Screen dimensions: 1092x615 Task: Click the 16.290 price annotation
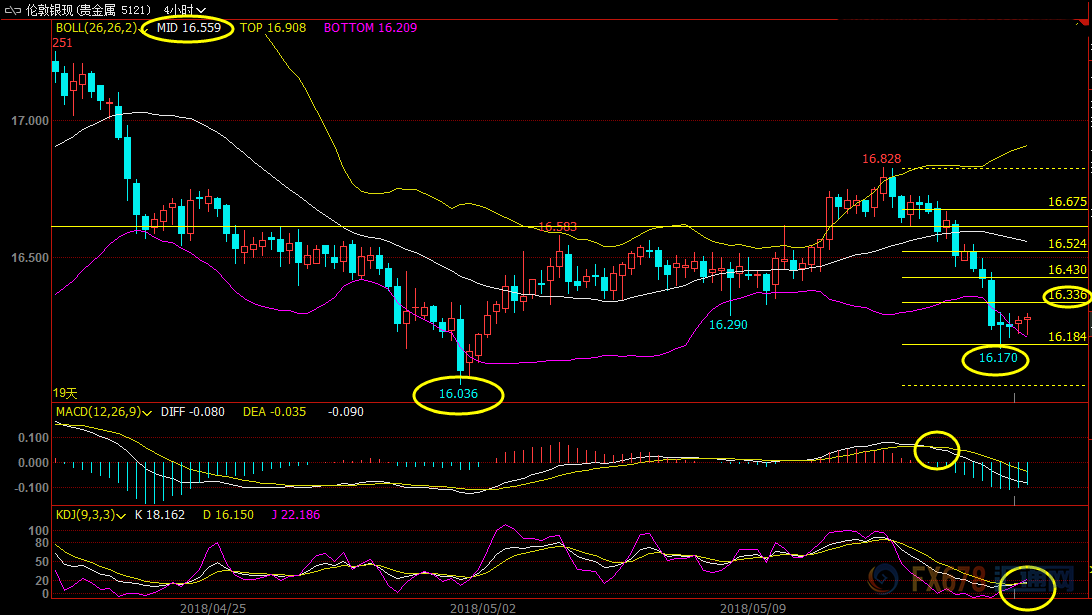(729, 325)
